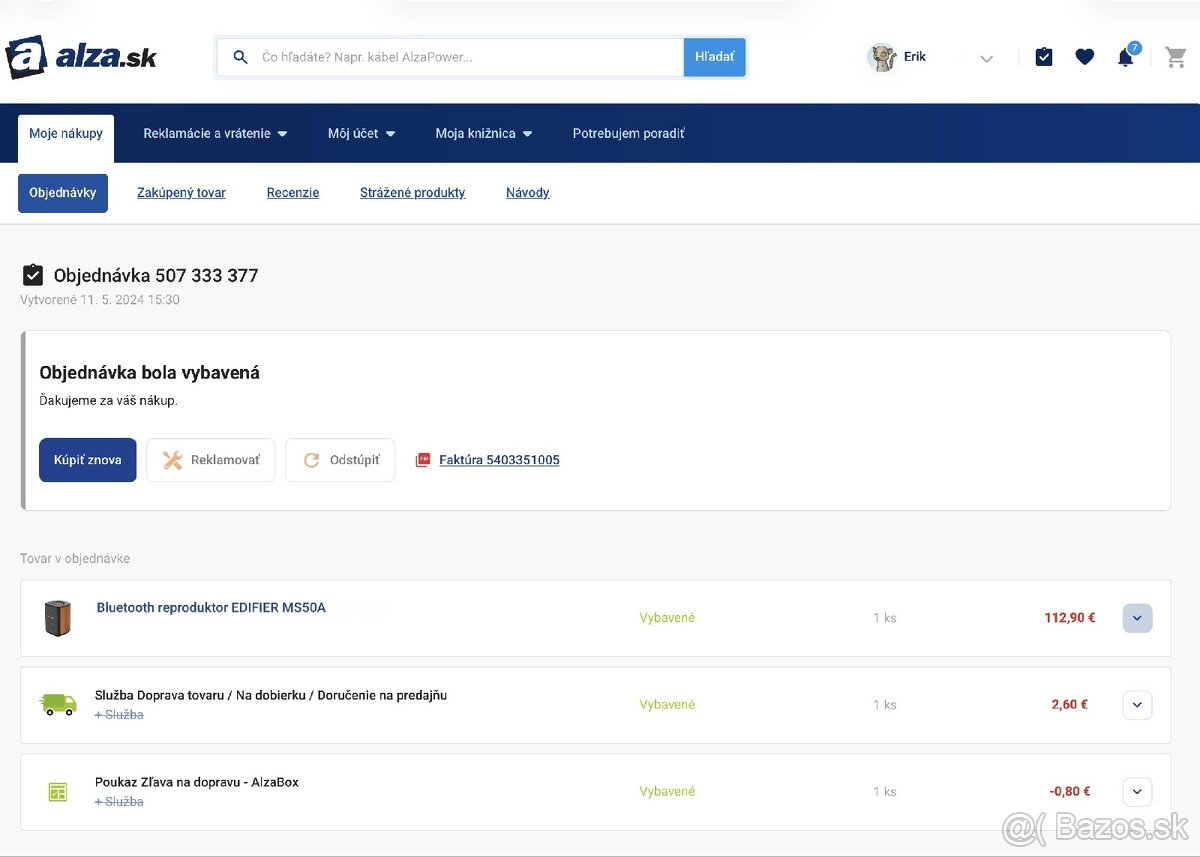Switch to Strážené produkty tab
1200x857 pixels.
coord(412,193)
